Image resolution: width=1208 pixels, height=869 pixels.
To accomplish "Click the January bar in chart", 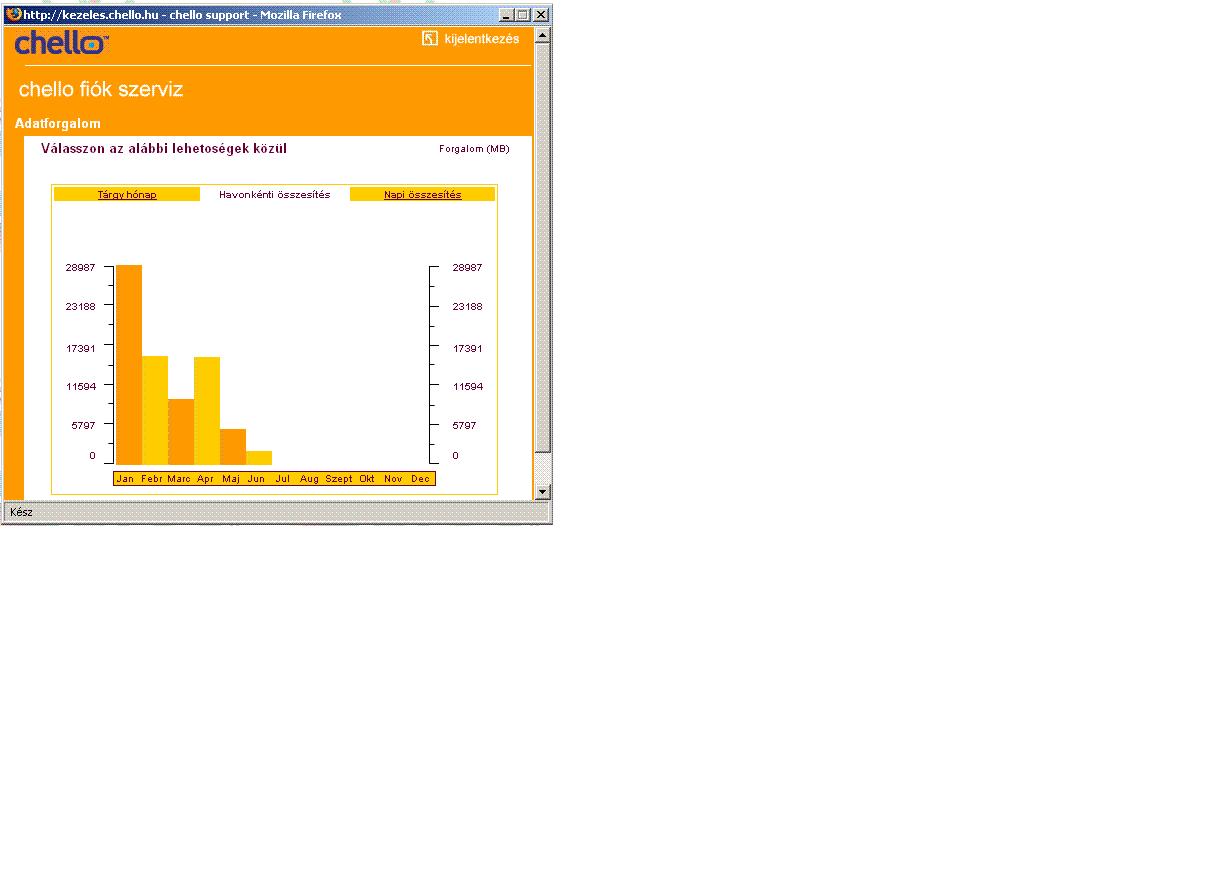I will tap(128, 364).
